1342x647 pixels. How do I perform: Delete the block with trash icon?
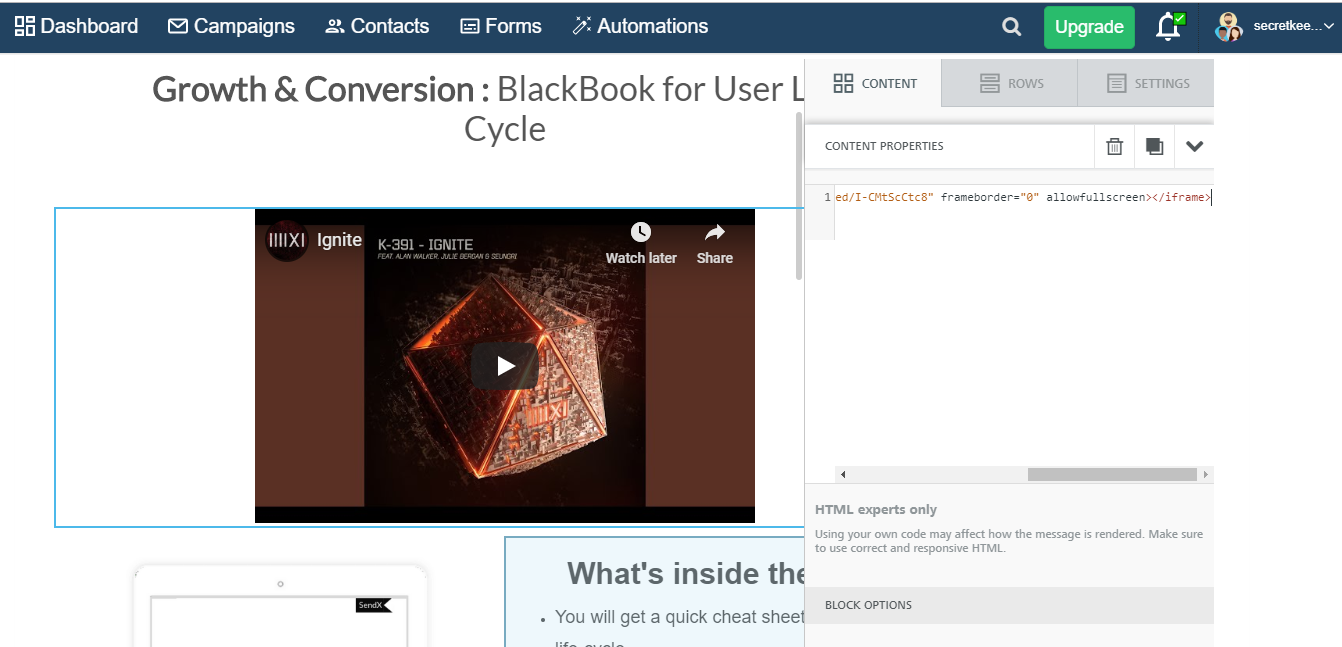click(1114, 146)
